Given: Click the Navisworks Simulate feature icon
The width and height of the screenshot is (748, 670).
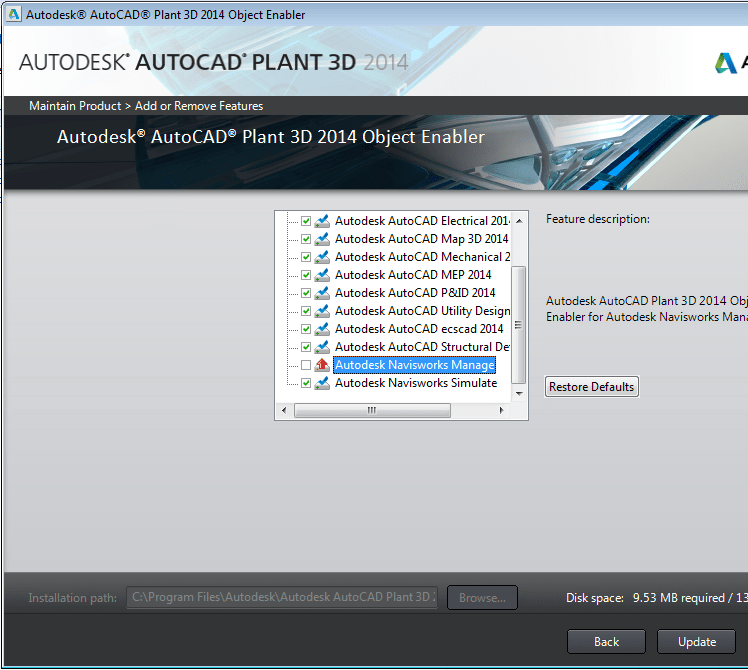Looking at the screenshot, I should [x=322, y=383].
